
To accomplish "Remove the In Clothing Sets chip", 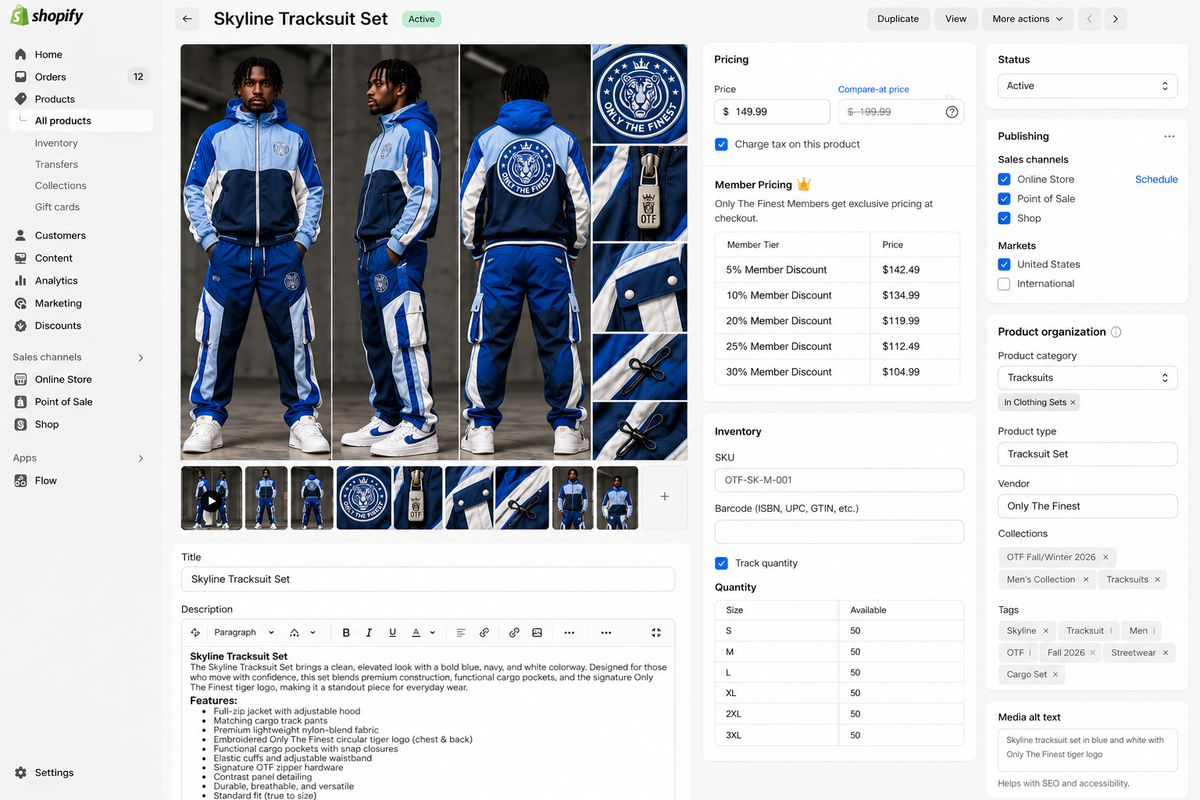I will coord(1073,402).
